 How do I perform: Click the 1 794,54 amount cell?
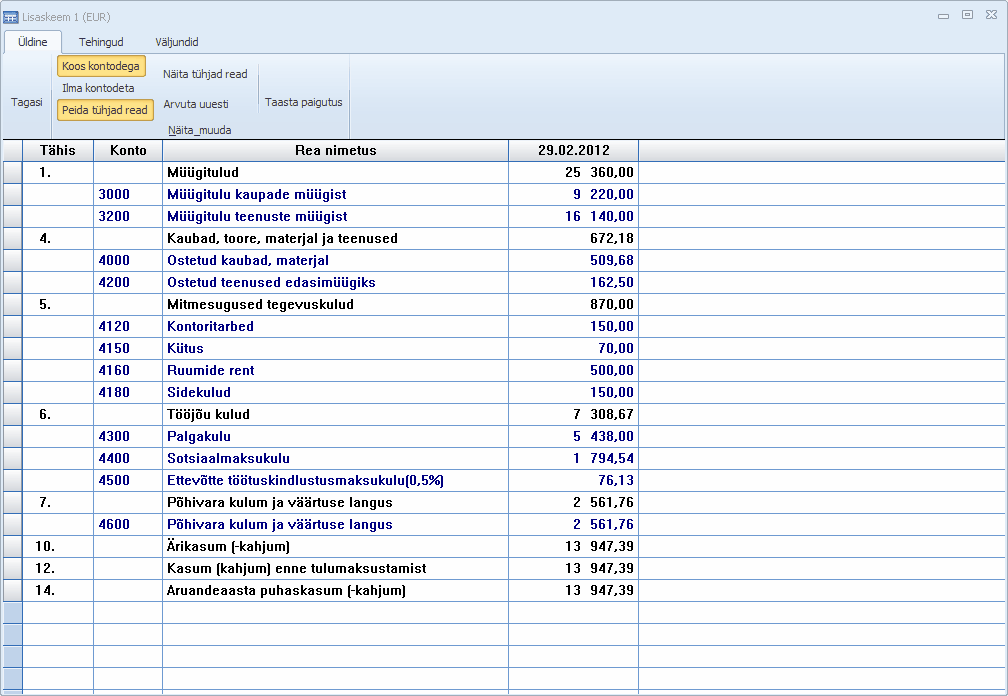coord(573,458)
